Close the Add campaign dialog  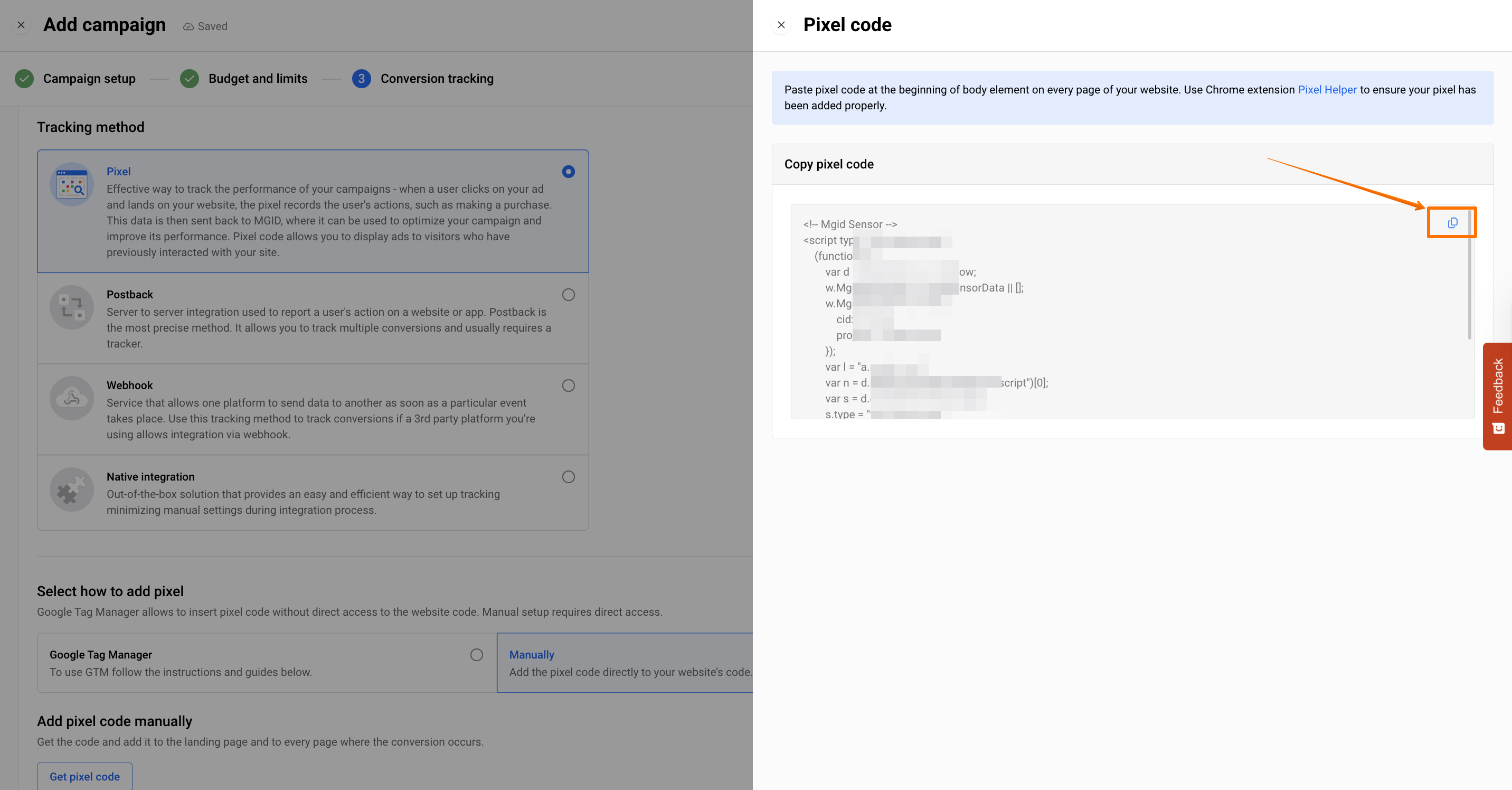point(21,25)
